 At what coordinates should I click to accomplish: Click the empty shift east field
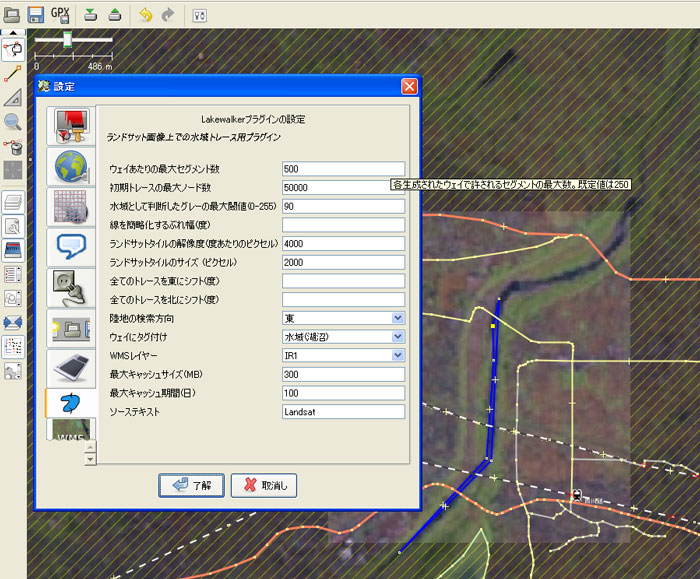[x=343, y=281]
